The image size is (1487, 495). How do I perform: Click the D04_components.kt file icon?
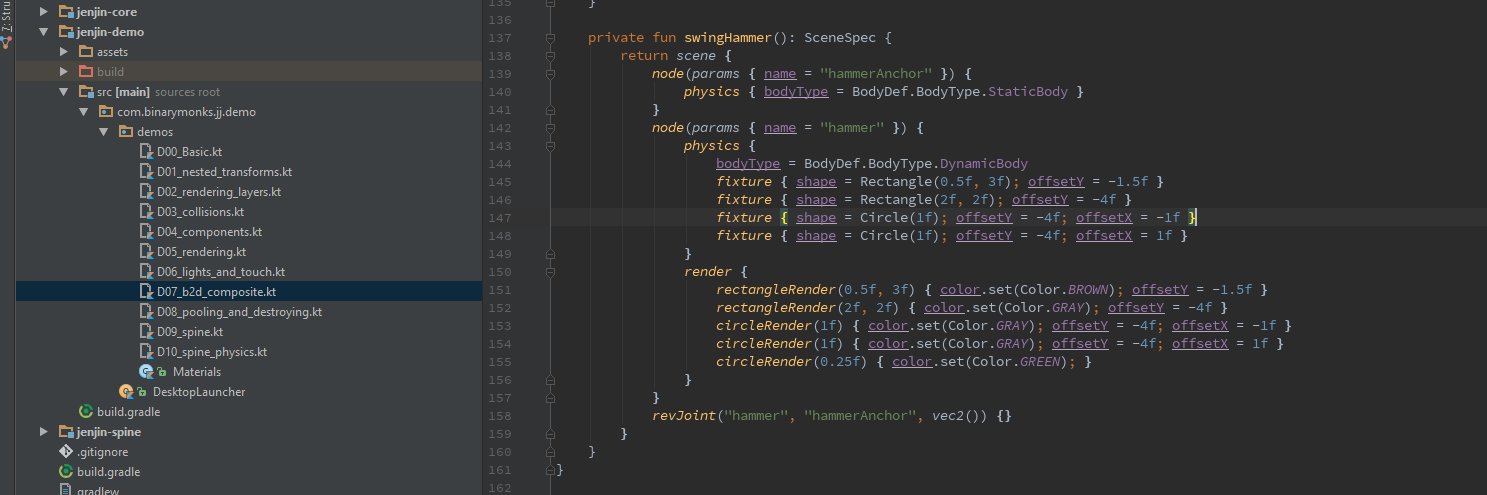[x=146, y=232]
